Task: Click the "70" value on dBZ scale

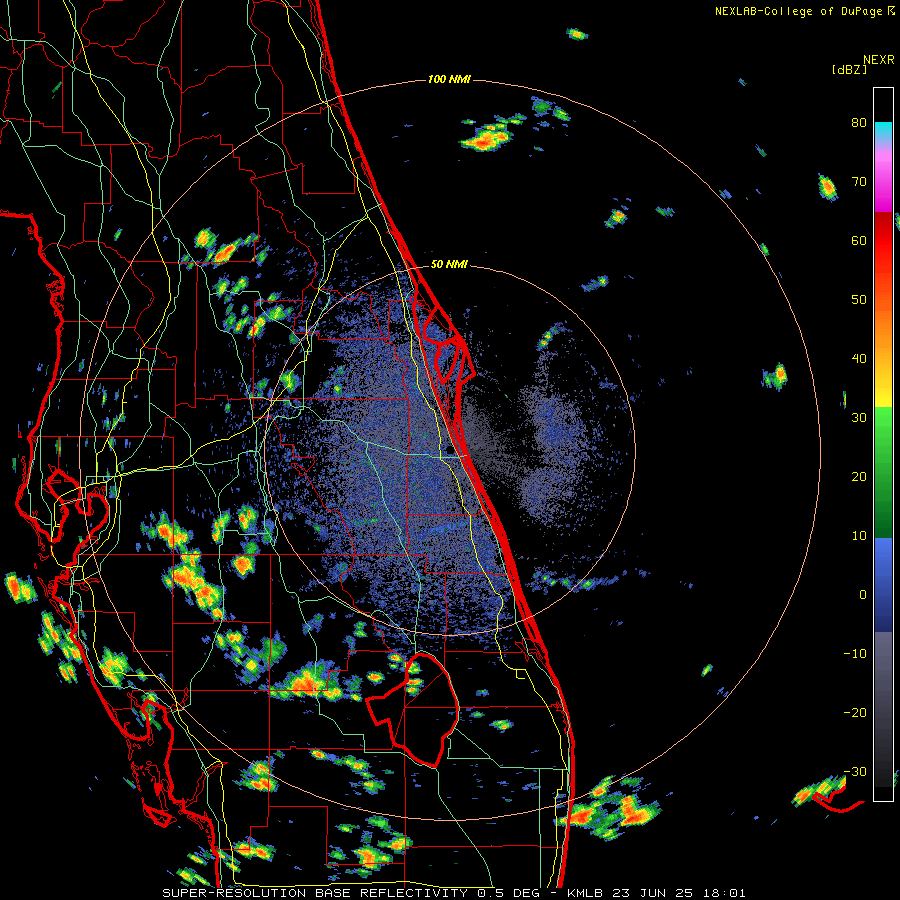Action: tap(859, 181)
